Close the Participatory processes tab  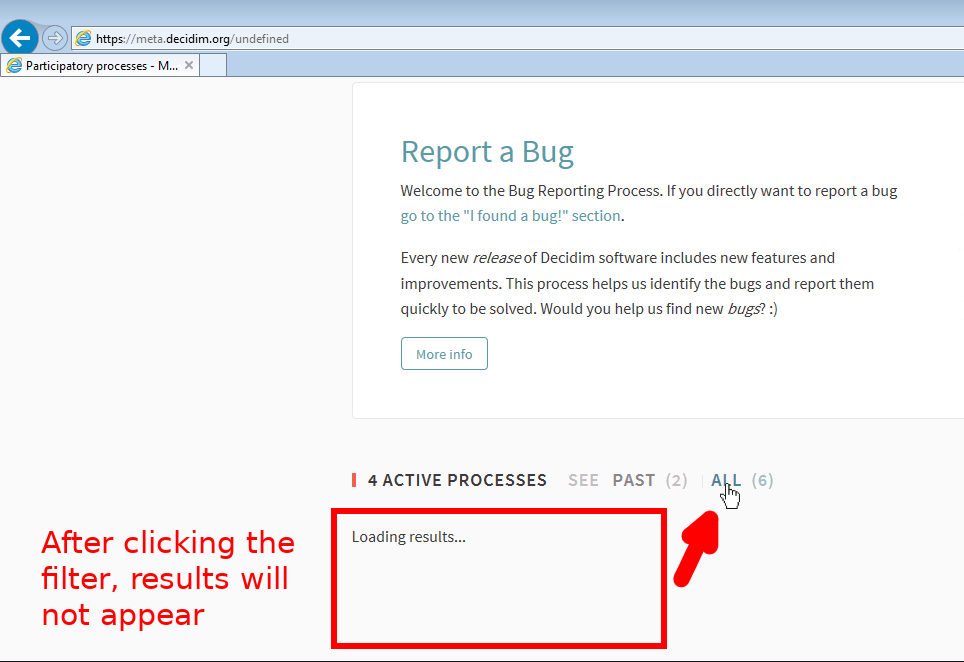click(x=189, y=66)
